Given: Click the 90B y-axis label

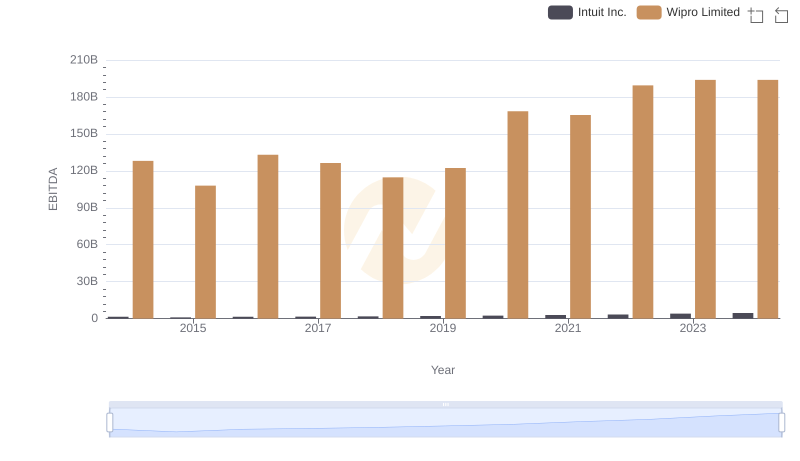Looking at the screenshot, I should (x=87, y=208).
